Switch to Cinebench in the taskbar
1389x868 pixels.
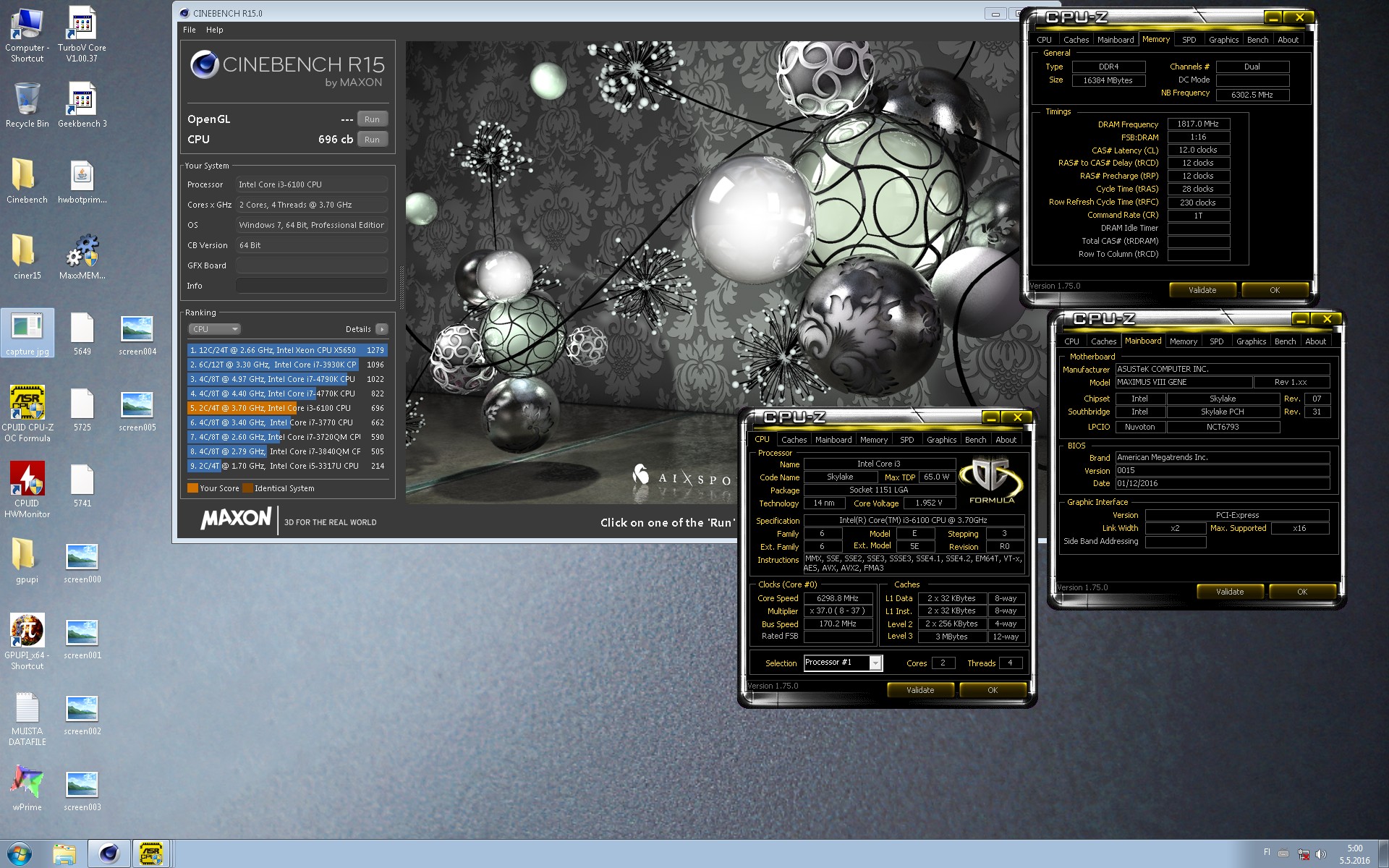click(109, 854)
